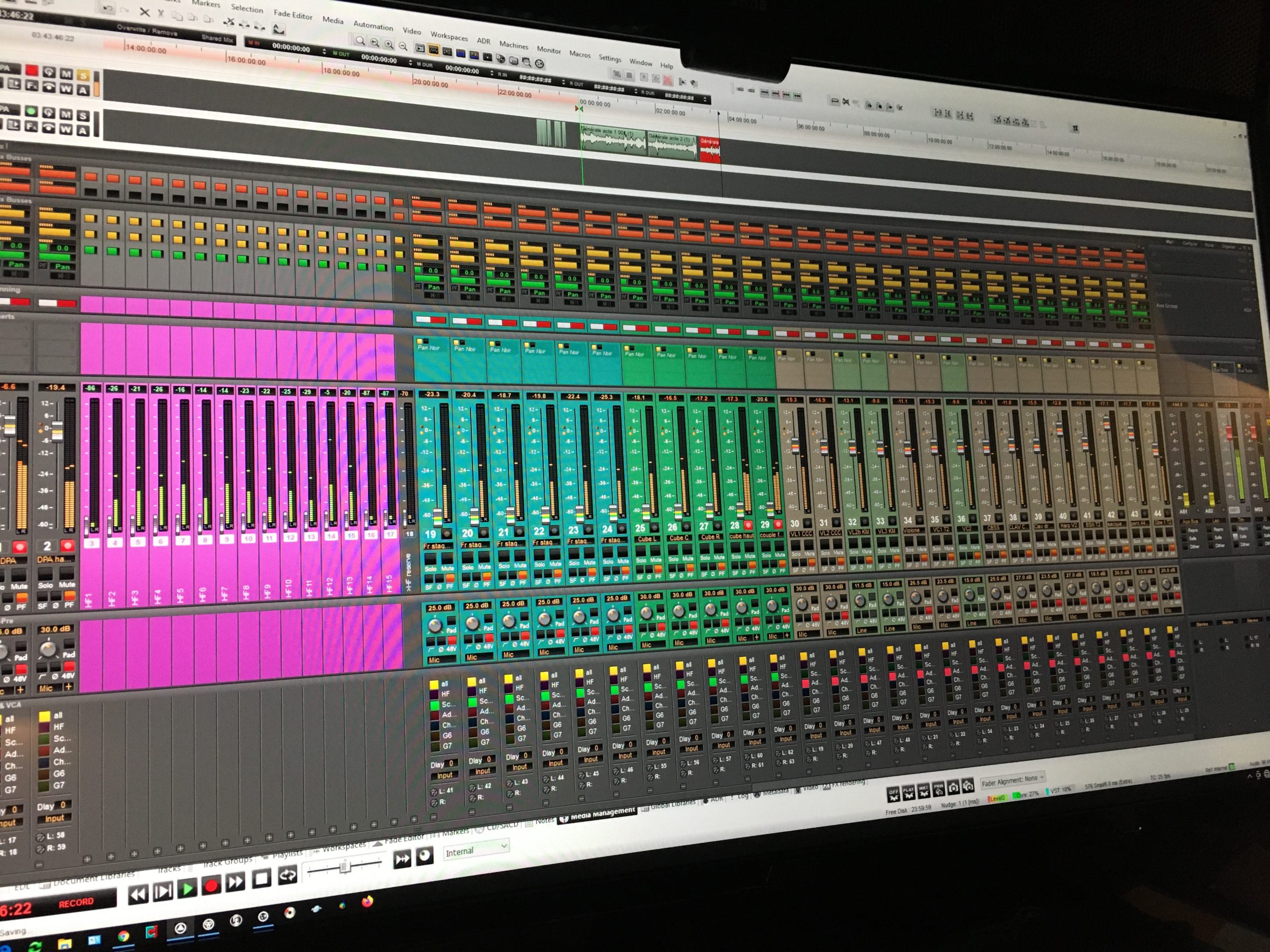Click the camera snapshot icon near Fader Alignment
1270x952 pixels.
[953, 787]
